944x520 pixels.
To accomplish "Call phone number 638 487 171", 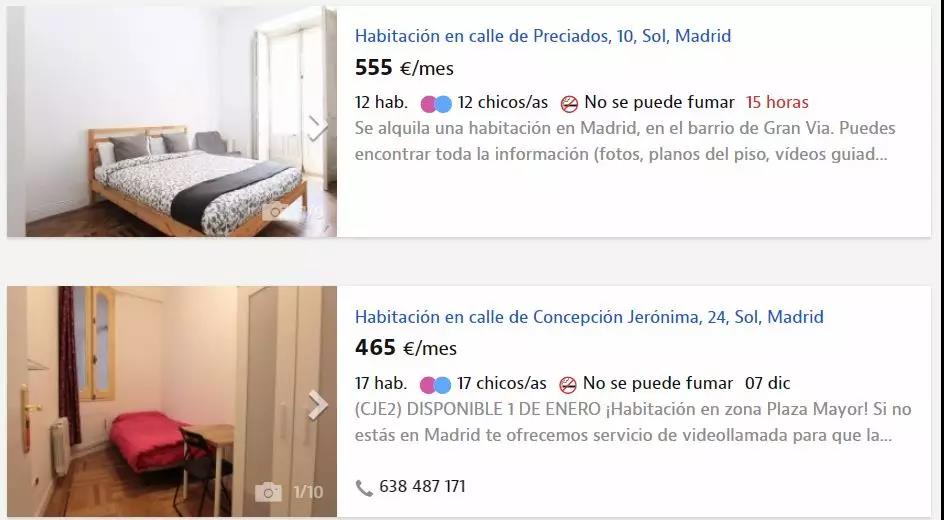I will click(422, 486).
